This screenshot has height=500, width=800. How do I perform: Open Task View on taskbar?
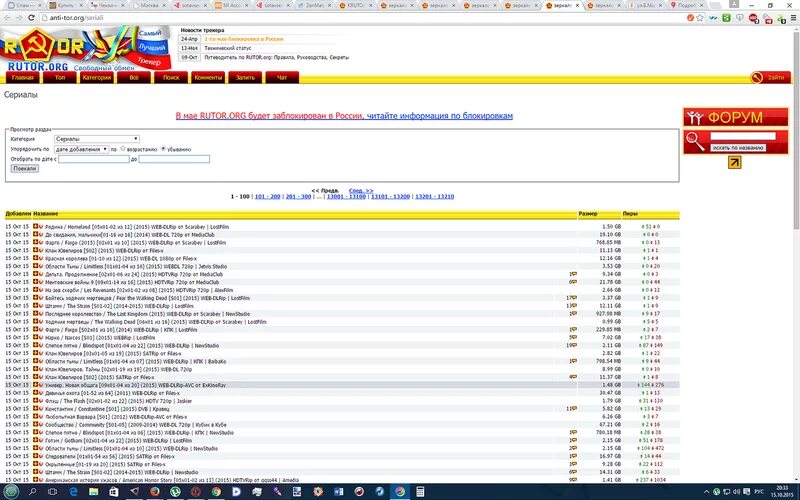pos(52,492)
